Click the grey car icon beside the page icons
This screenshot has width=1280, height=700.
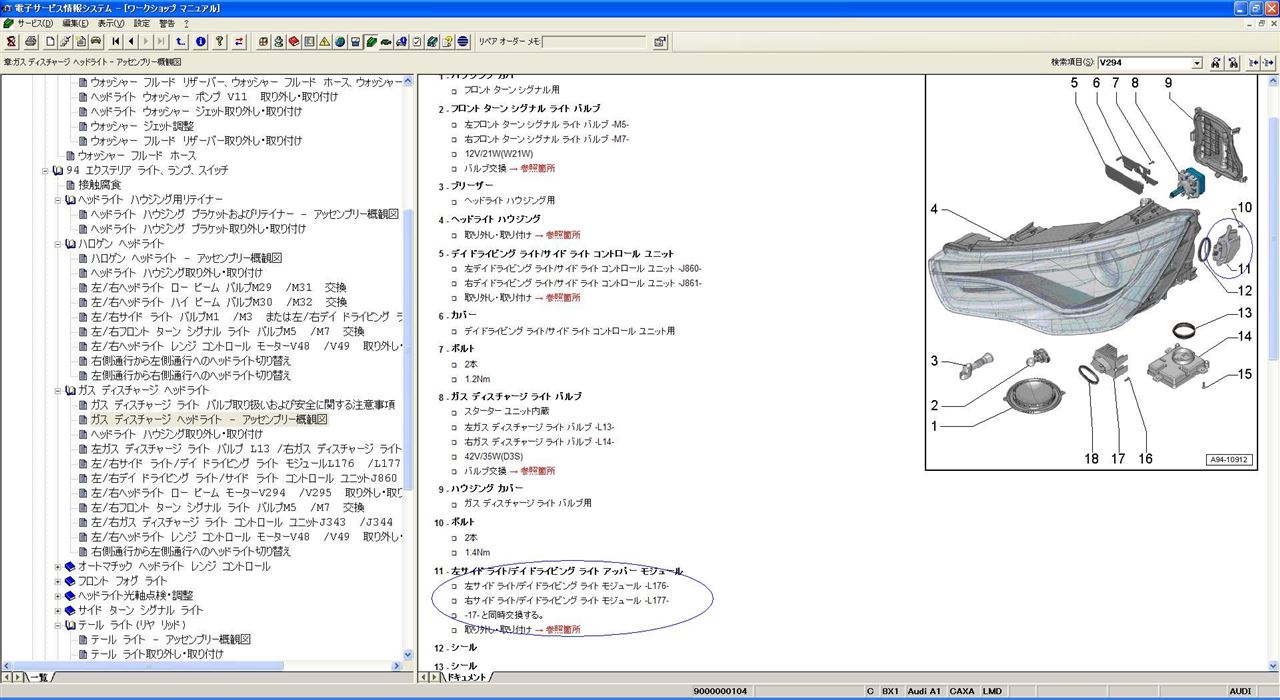96,42
